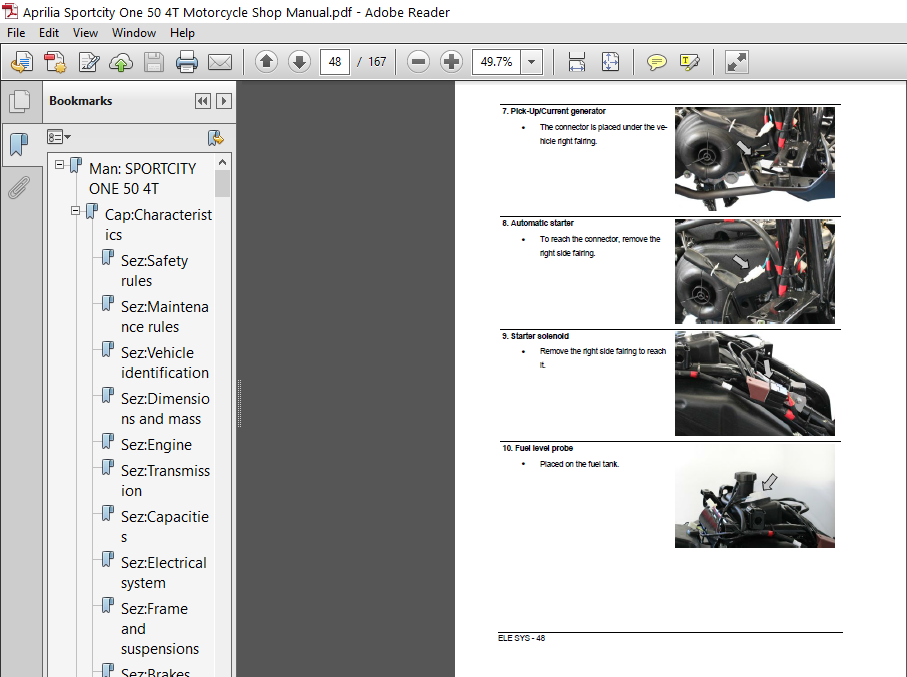Click the bookmarks panel scrollbar thumb

(222, 183)
